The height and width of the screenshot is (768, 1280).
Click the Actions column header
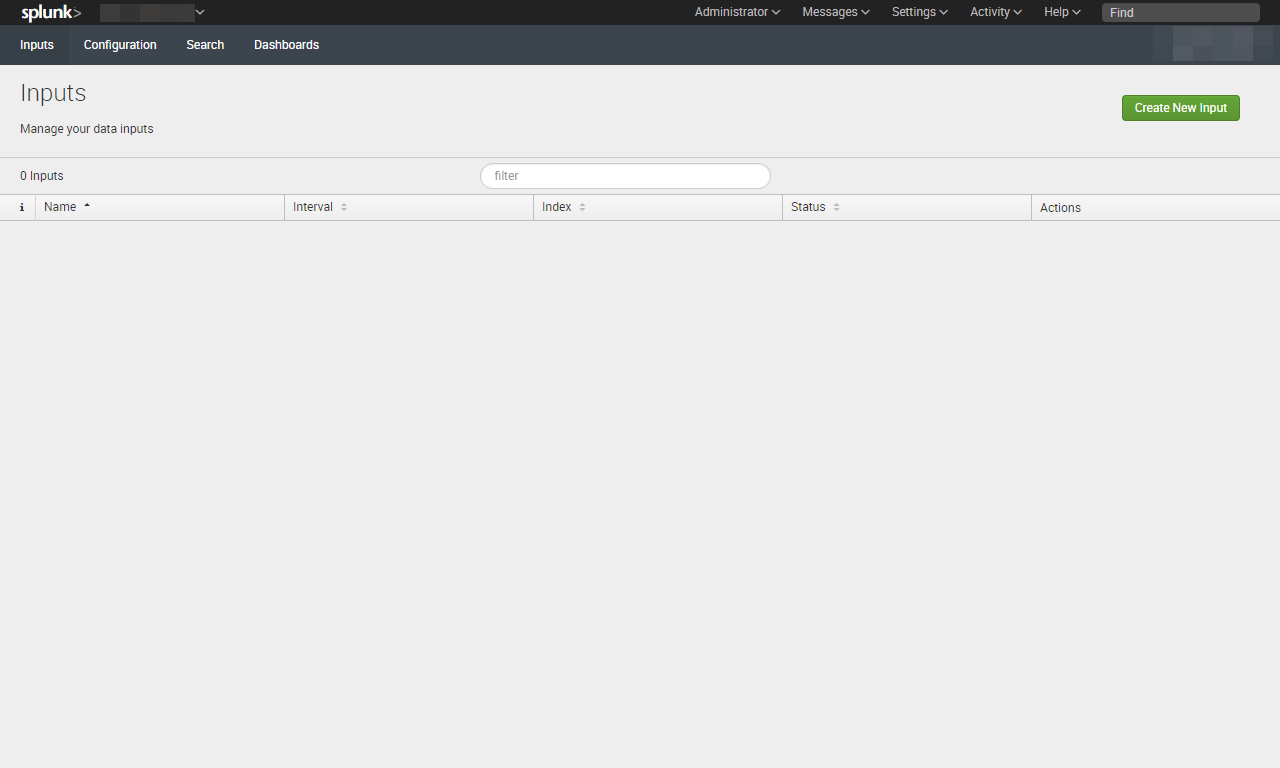point(1060,208)
